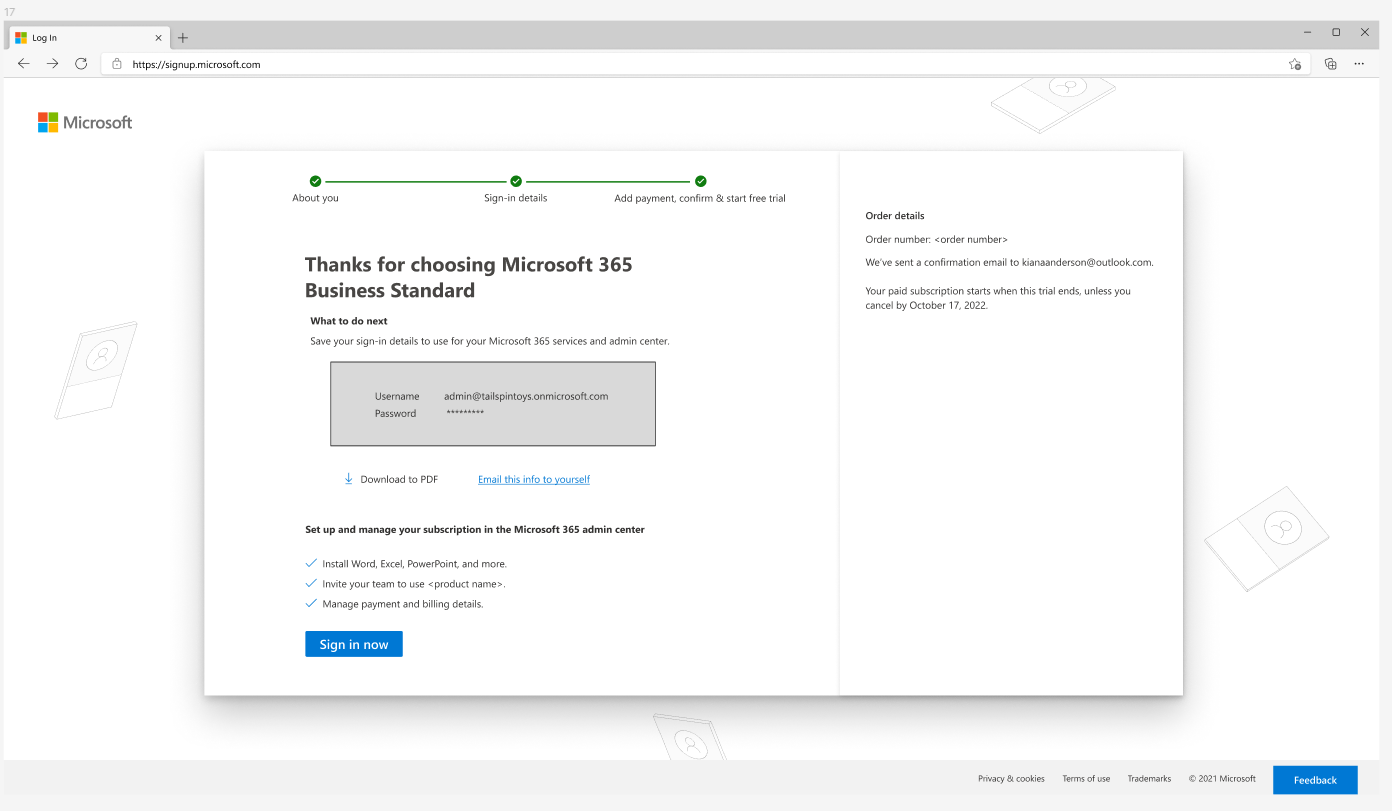The width and height of the screenshot is (1392, 811).
Task: Maximize the browser window
Action: coord(1336,32)
